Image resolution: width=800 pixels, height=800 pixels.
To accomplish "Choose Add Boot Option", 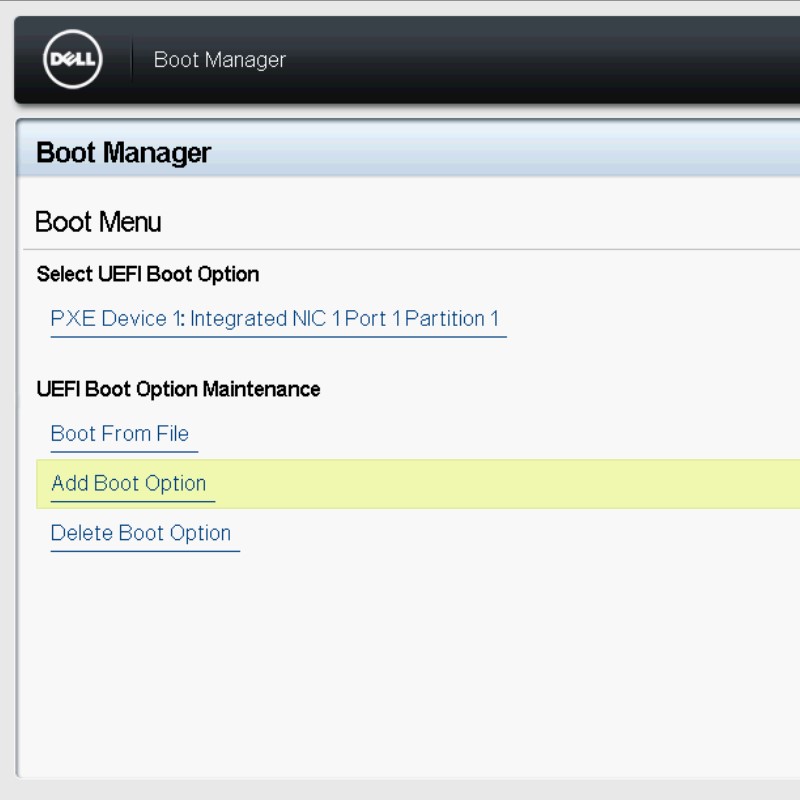I will click(128, 484).
